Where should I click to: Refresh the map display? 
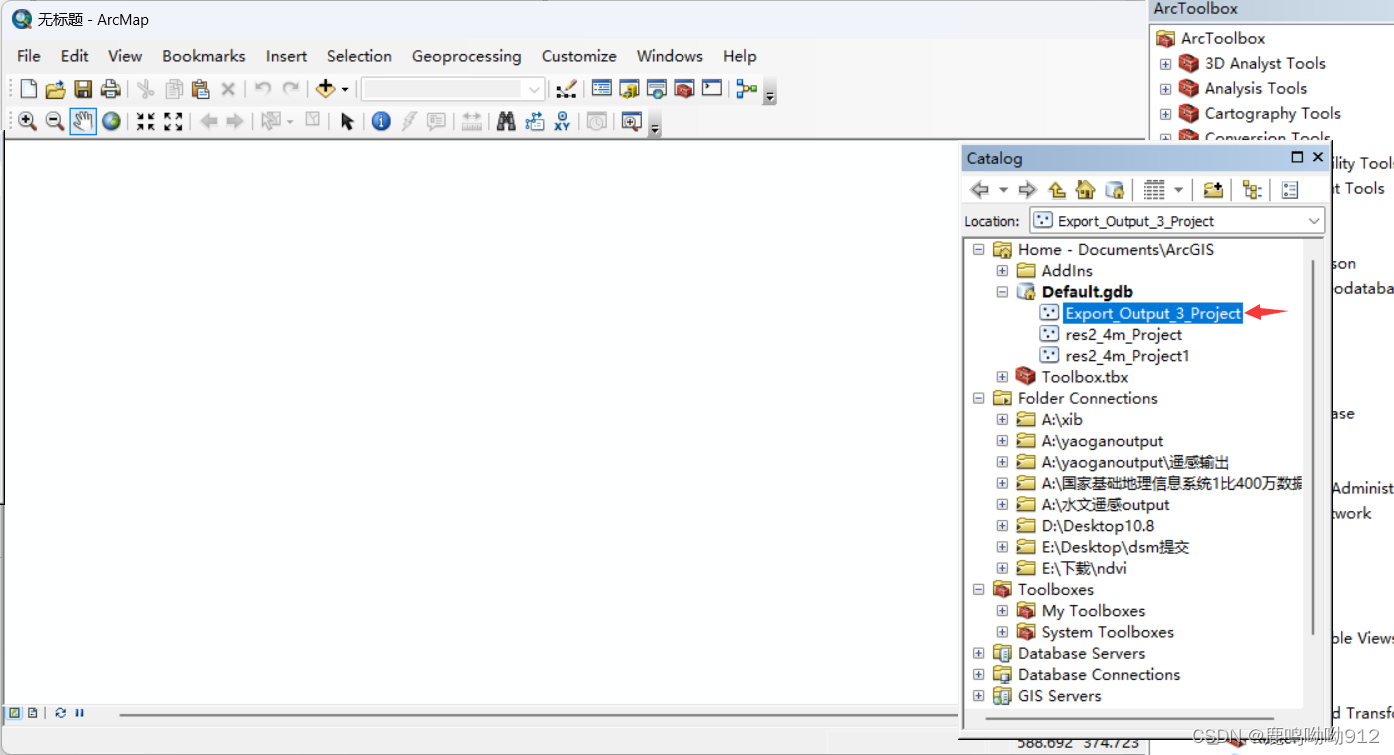pyautogui.click(x=61, y=713)
